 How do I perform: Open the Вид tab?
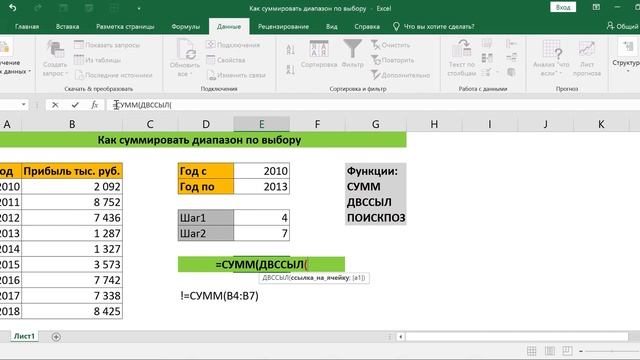tap(331, 27)
